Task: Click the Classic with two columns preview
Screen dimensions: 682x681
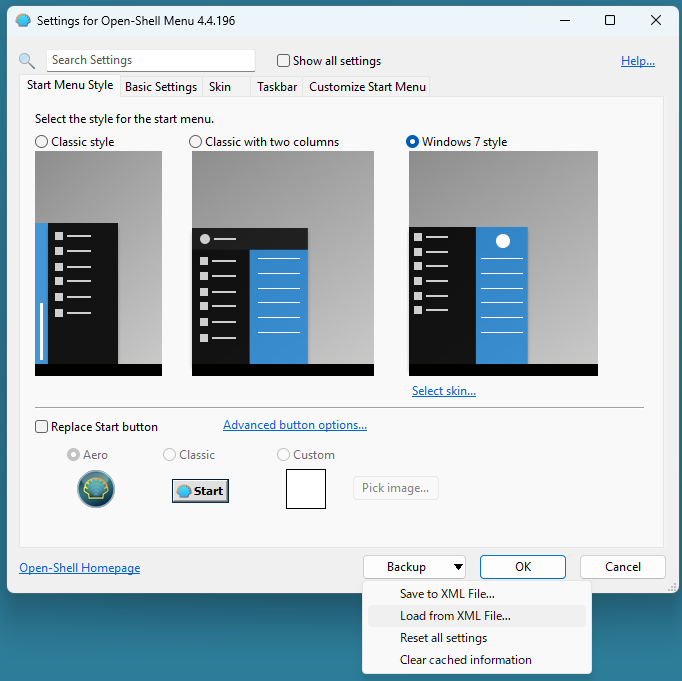Action: pyautogui.click(x=282, y=263)
